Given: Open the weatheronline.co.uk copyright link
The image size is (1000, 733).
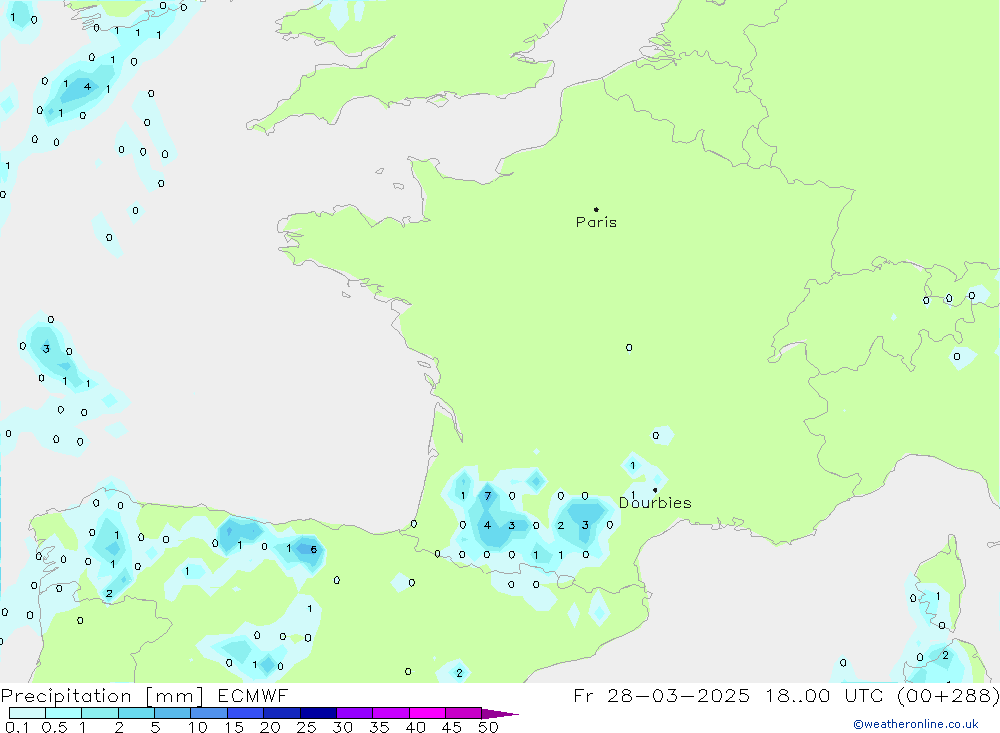Looking at the screenshot, I should pyautogui.click(x=916, y=724).
